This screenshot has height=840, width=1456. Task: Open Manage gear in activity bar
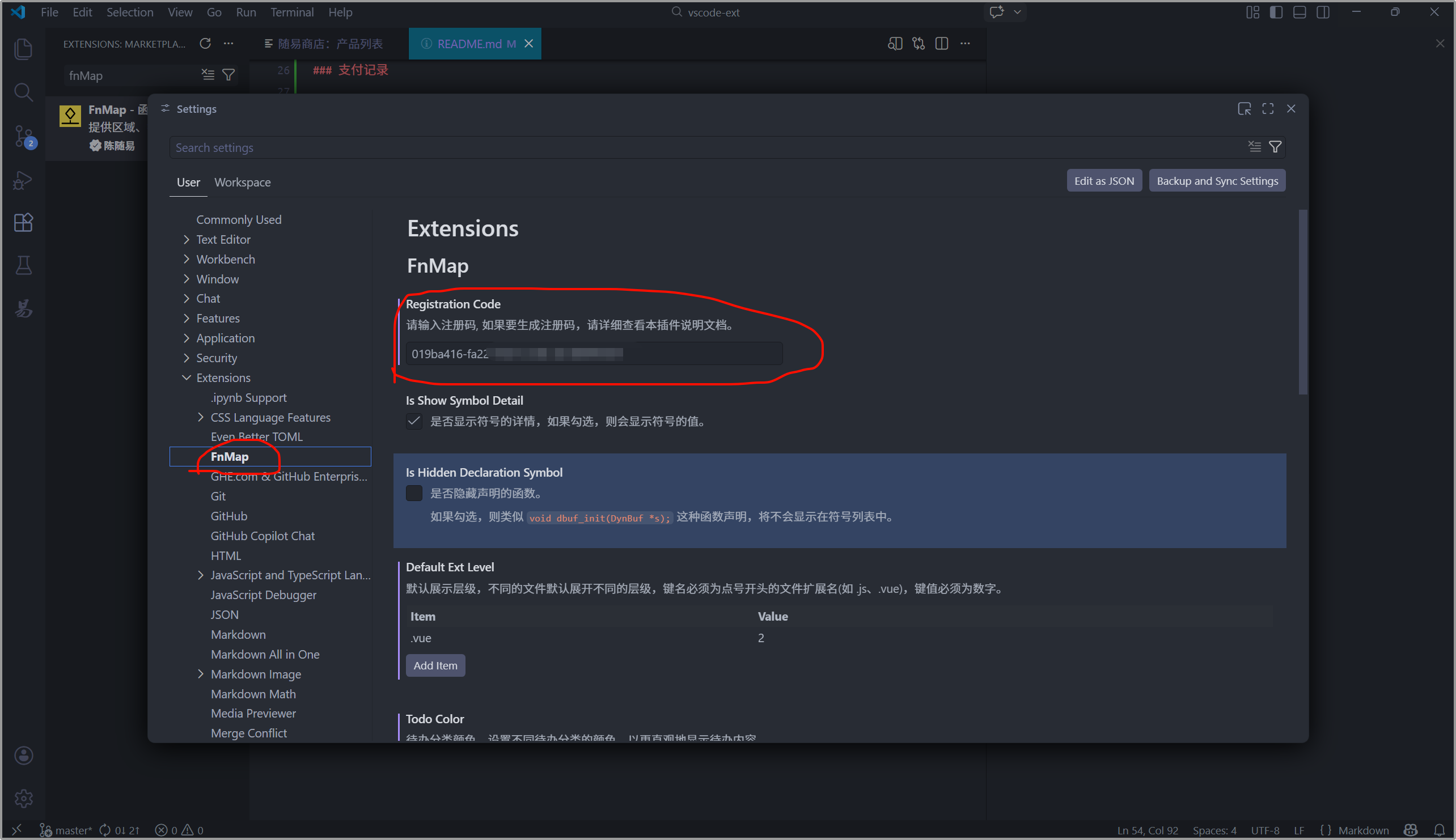pyautogui.click(x=23, y=799)
